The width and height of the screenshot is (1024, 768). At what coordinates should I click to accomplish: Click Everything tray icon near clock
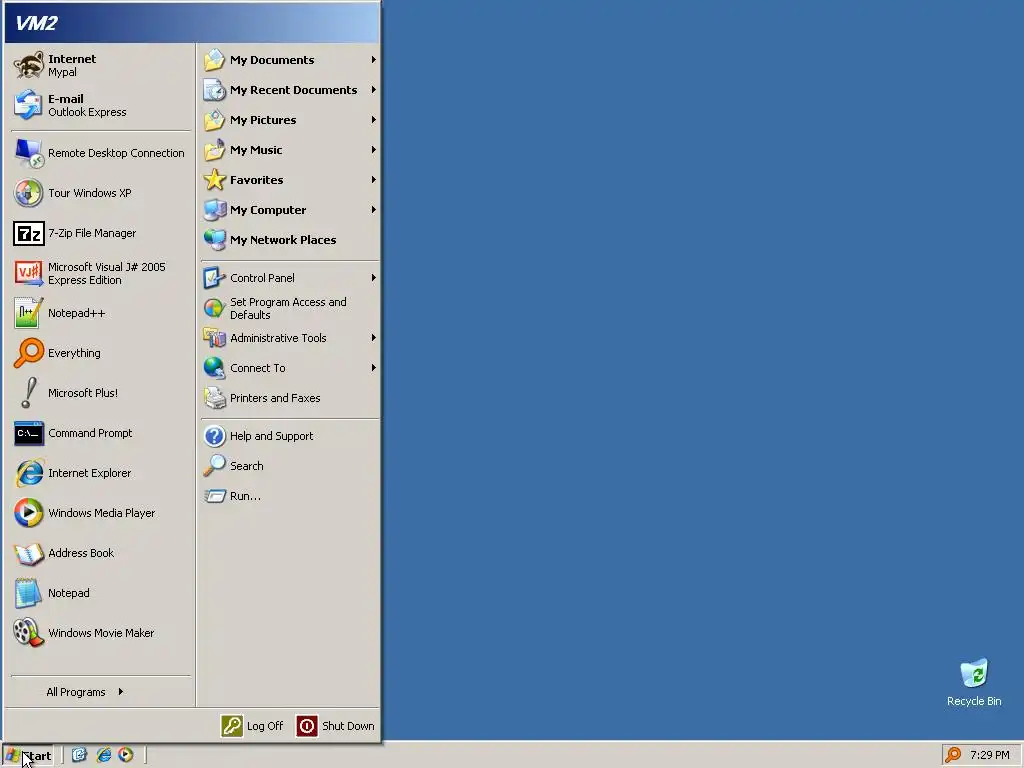(x=953, y=755)
